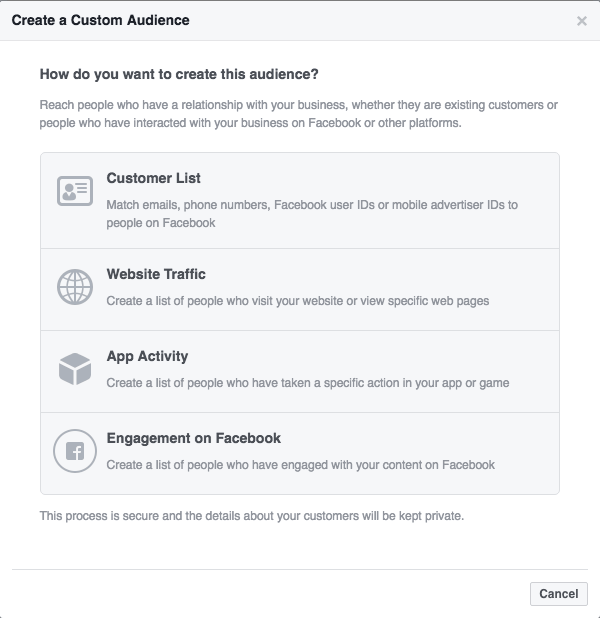Viewport: 600px width, 618px height.
Task: Click 'How do you want to create' heading
Action: [179, 74]
